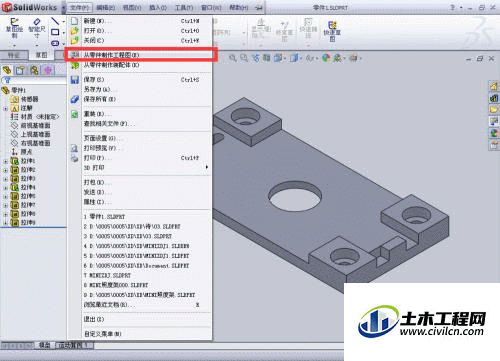The height and width of the screenshot is (361, 500).
Task: Select the slot sketch tool
Action: (55, 43)
